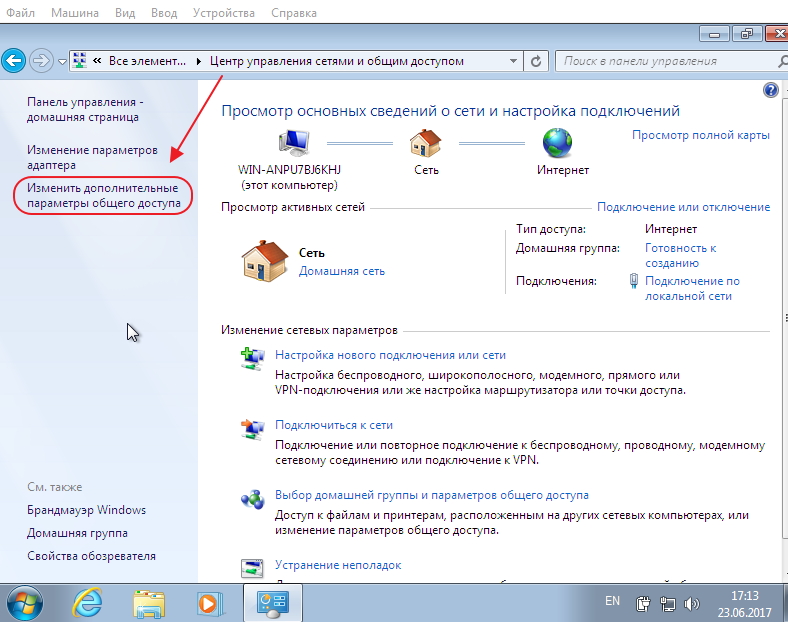This screenshot has height=622, width=788.
Task: Open File Explorer from taskbar
Action: (149, 603)
